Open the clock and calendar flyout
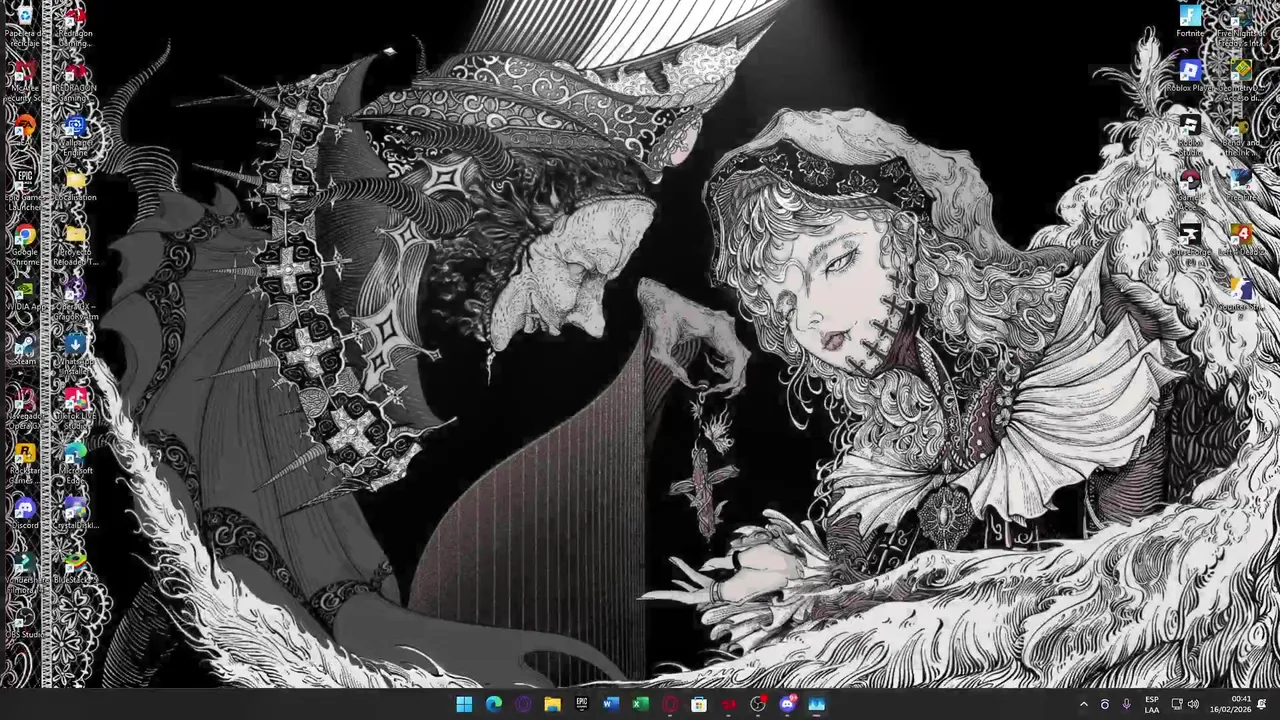Screen dimensions: 1280x720 click(x=1231, y=705)
